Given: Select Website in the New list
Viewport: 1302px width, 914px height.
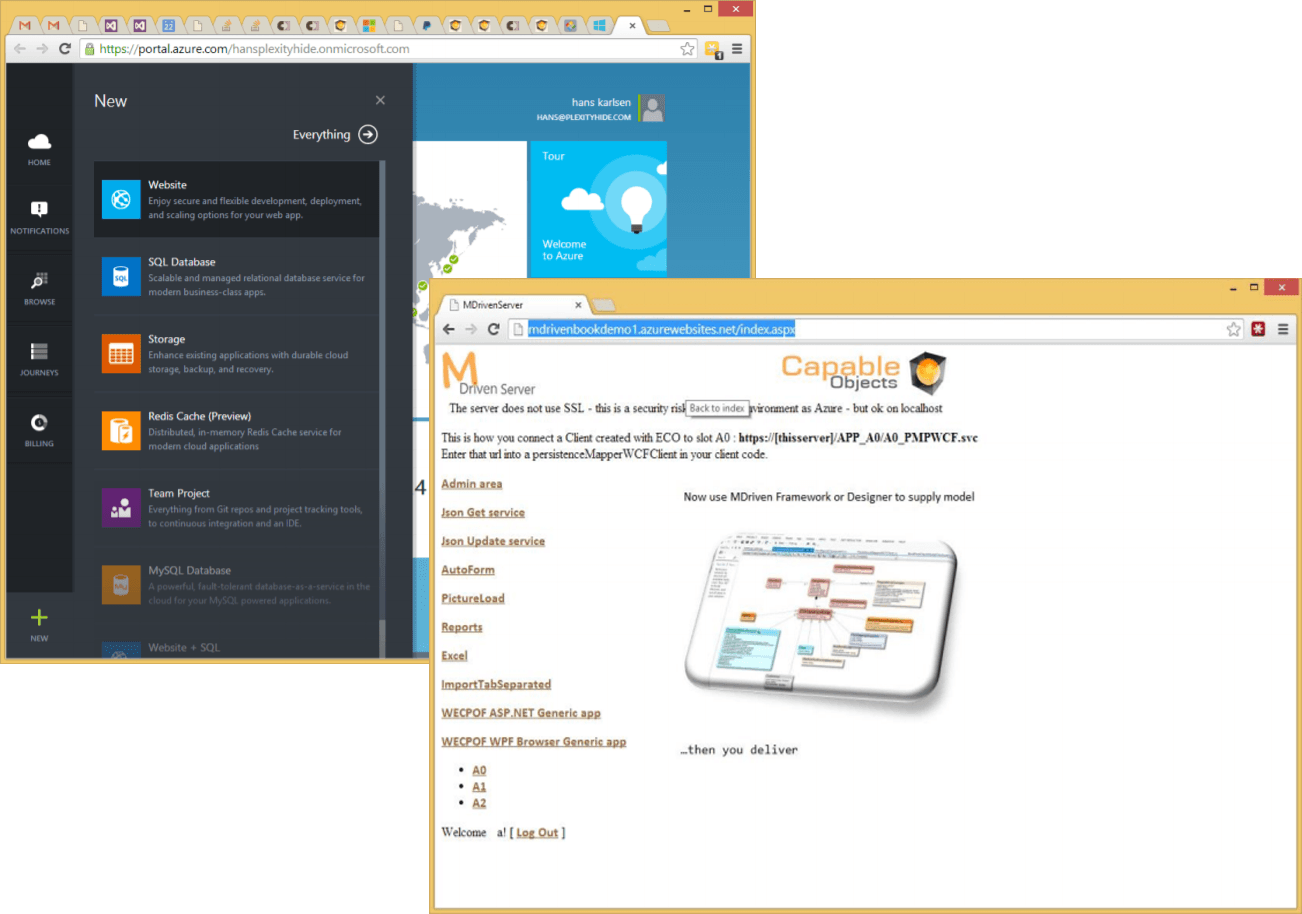Looking at the screenshot, I should [236, 200].
